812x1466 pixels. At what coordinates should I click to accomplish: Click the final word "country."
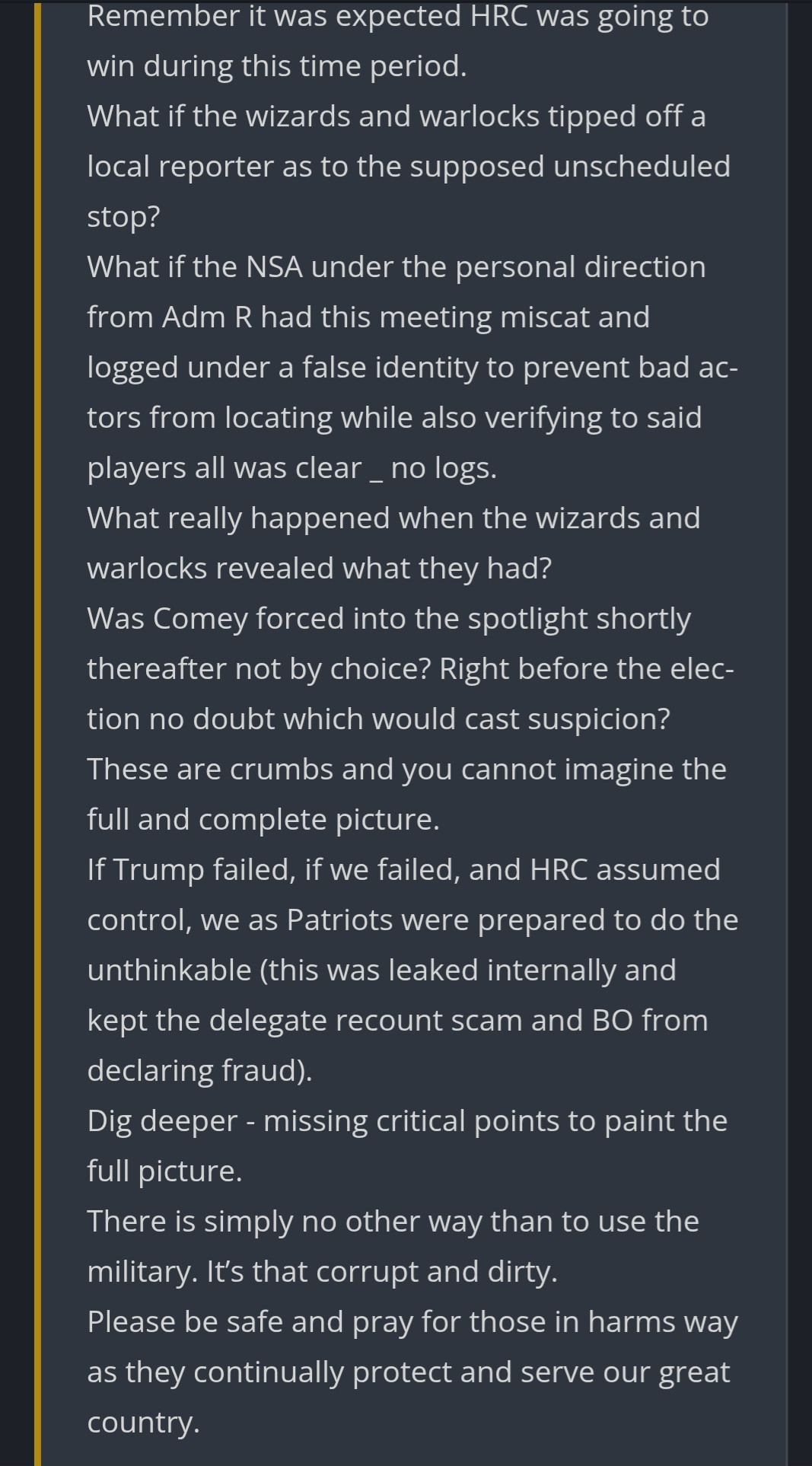(143, 1423)
